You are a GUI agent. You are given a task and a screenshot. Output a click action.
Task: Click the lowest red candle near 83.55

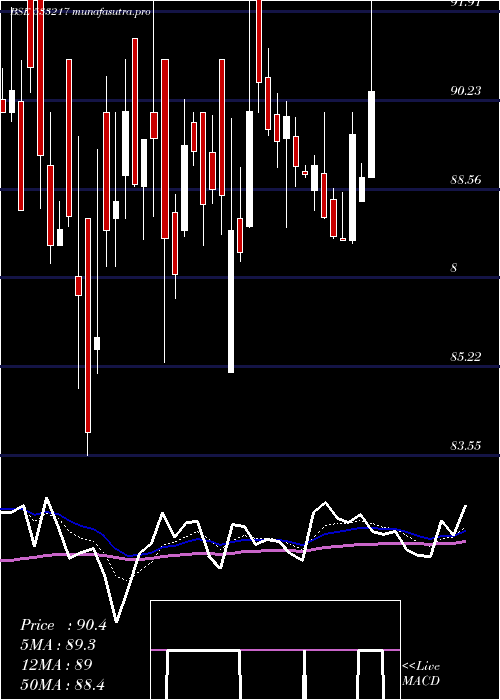tap(88, 325)
